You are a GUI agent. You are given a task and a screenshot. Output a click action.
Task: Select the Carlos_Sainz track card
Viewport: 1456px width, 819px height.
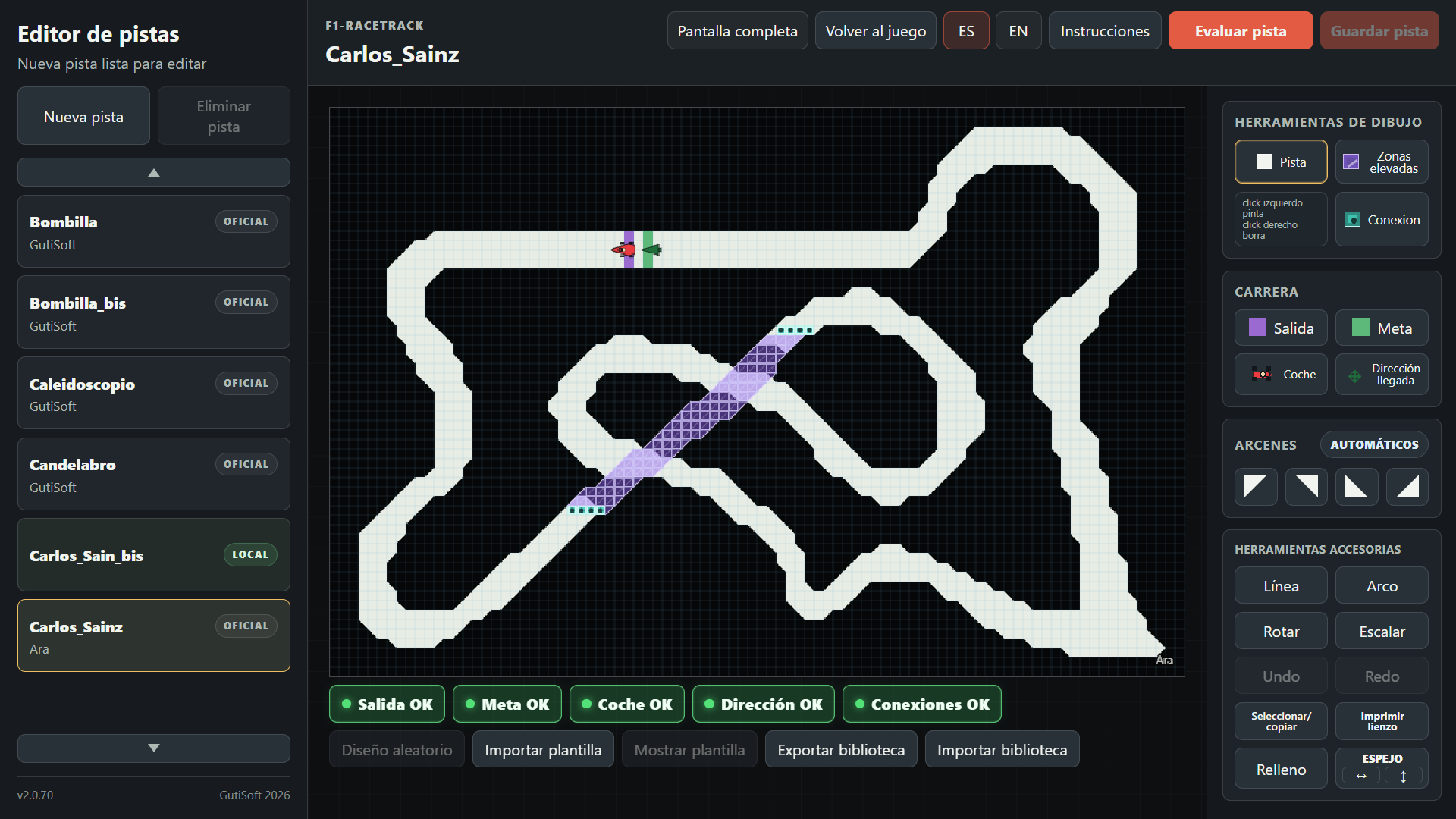154,635
